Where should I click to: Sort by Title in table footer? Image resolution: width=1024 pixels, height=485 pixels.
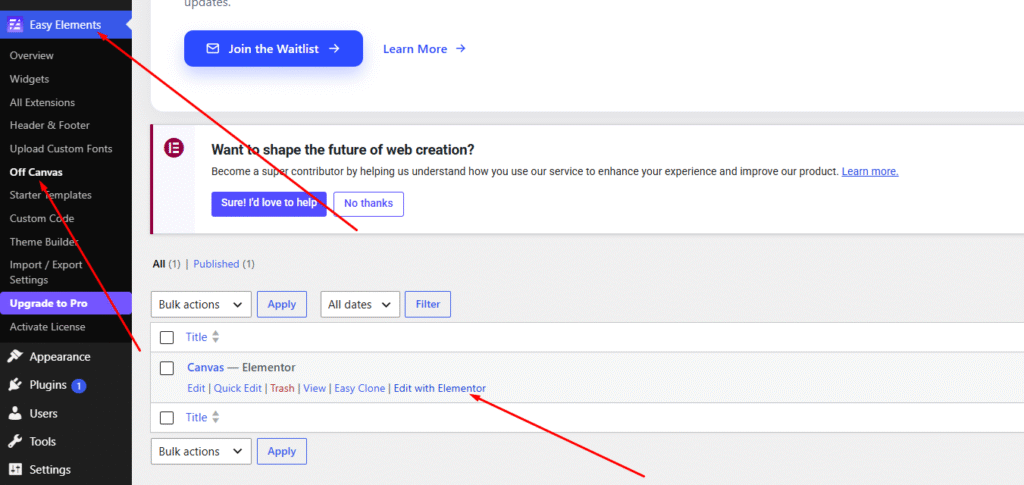coord(197,418)
